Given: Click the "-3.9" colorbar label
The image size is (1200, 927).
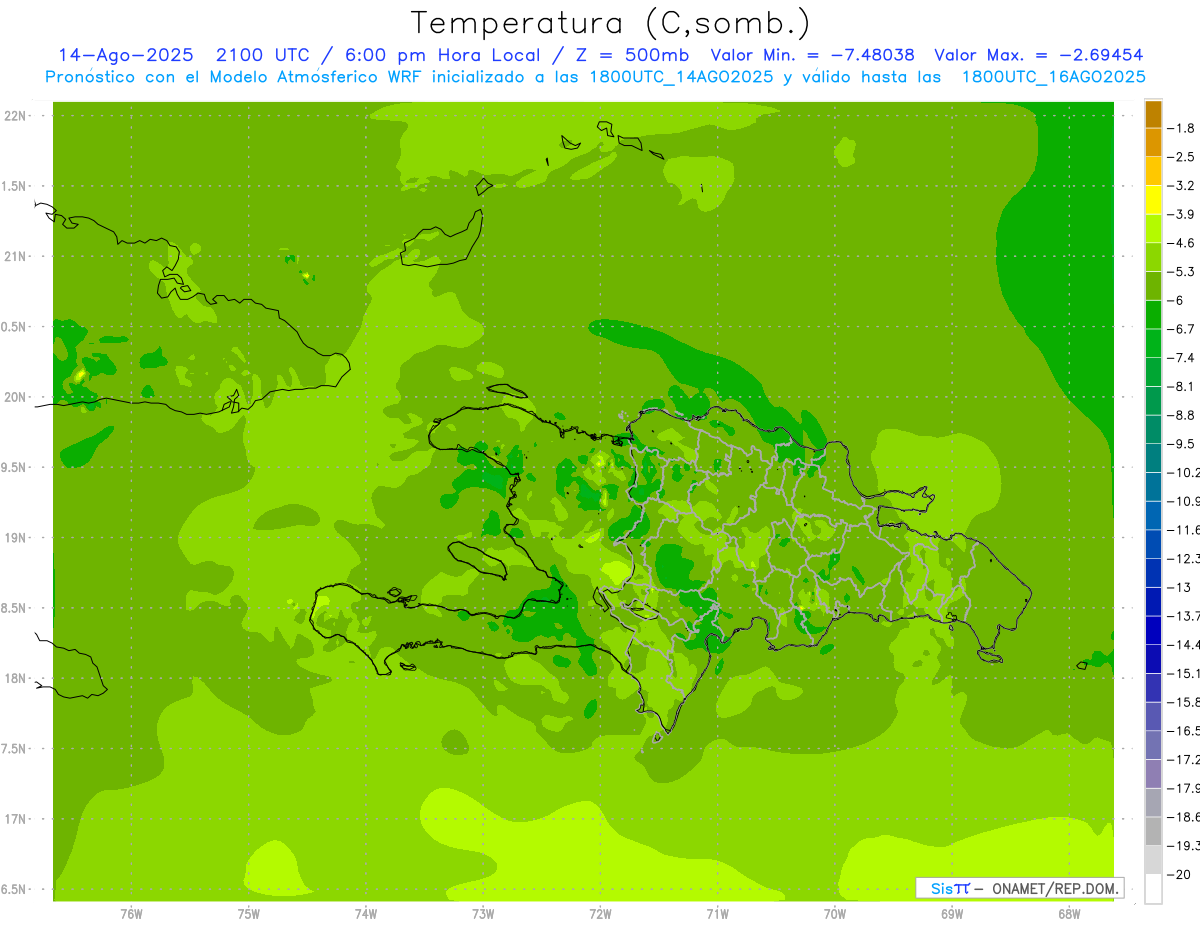Looking at the screenshot, I should 1180,214.
